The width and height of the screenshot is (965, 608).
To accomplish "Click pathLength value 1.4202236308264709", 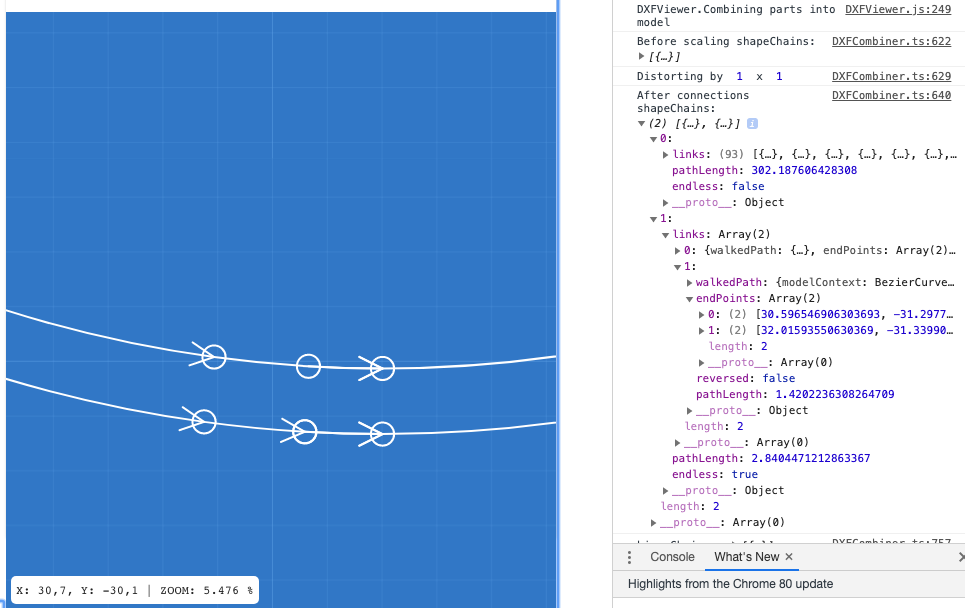I will pyautogui.click(x=835, y=394).
